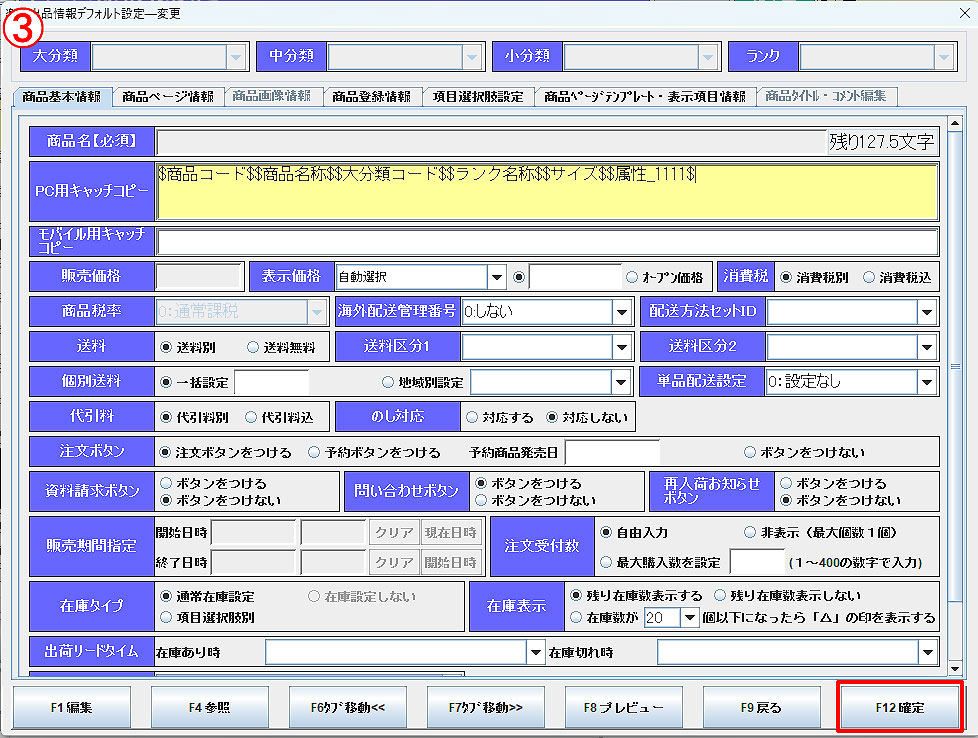The width and height of the screenshot is (978, 738).
Task: Click the F8 プレビュー button
Action: coord(623,707)
